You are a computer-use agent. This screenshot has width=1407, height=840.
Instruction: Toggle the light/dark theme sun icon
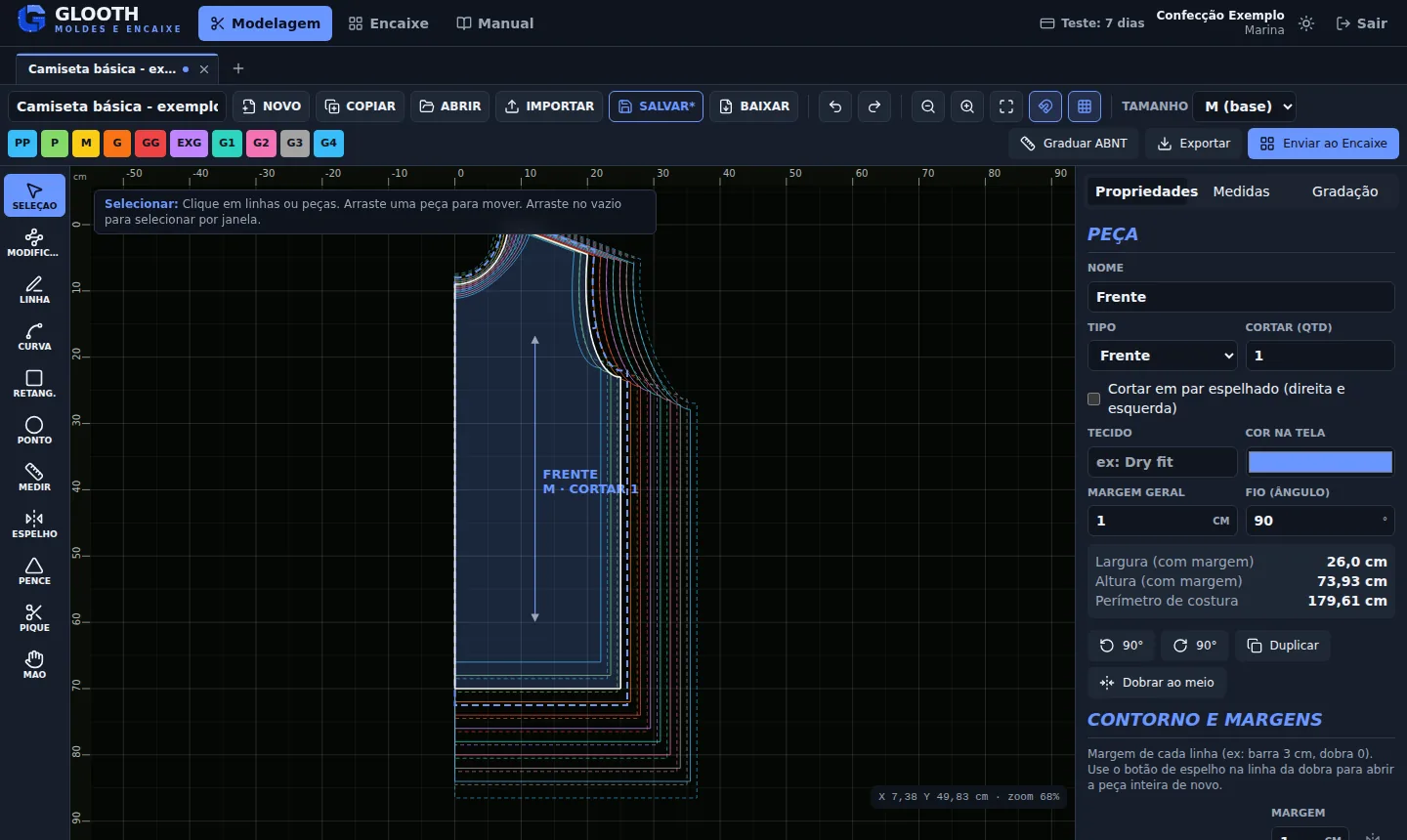click(1306, 23)
